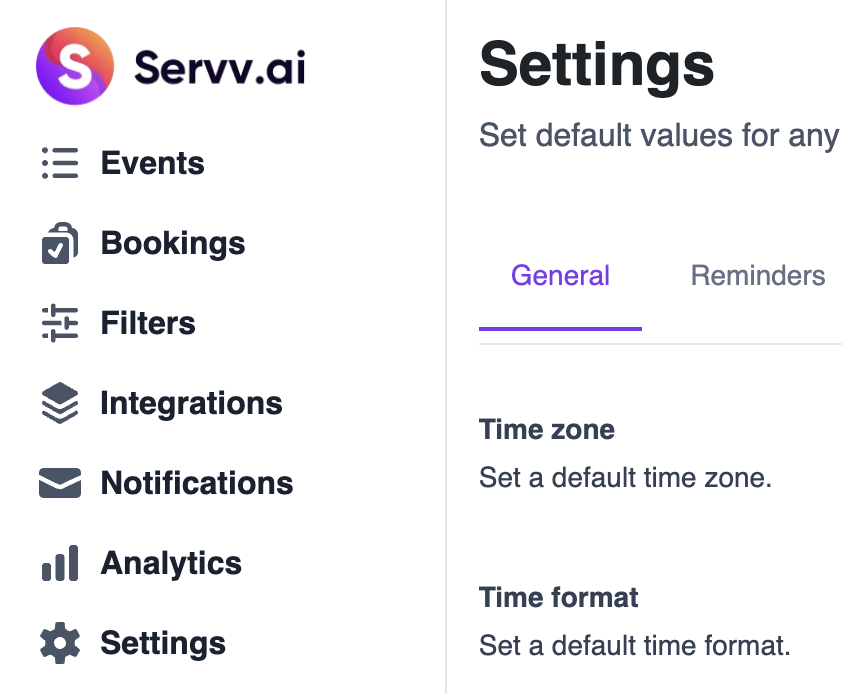Navigate to Bookings

point(172,242)
